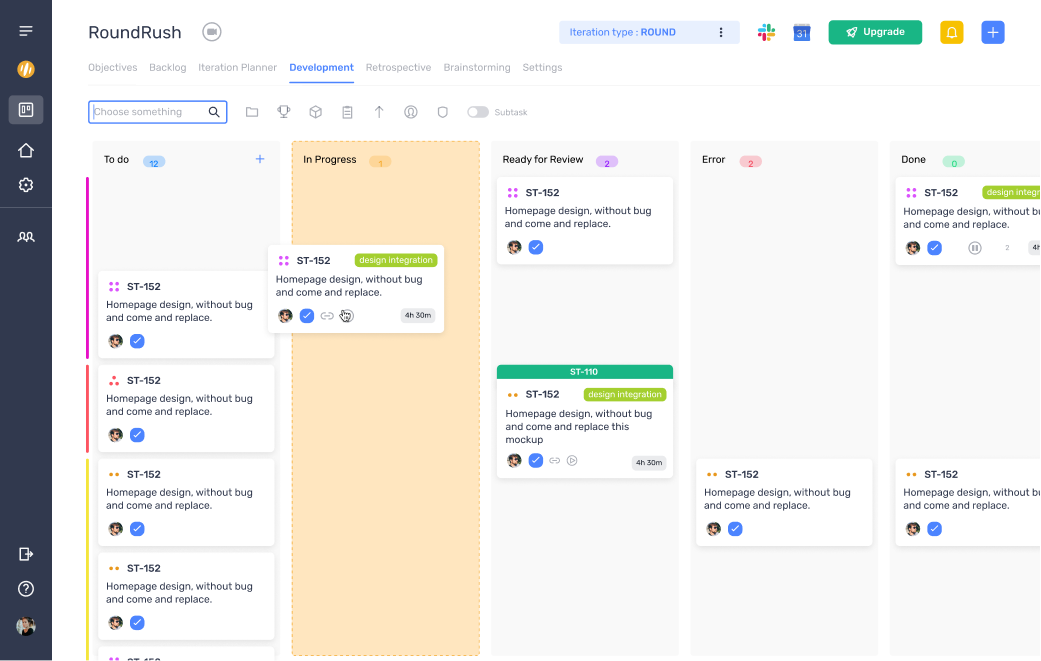Toggle checkmark on first Ready for Review card
The width and height of the screenshot is (1041, 661).
click(536, 247)
